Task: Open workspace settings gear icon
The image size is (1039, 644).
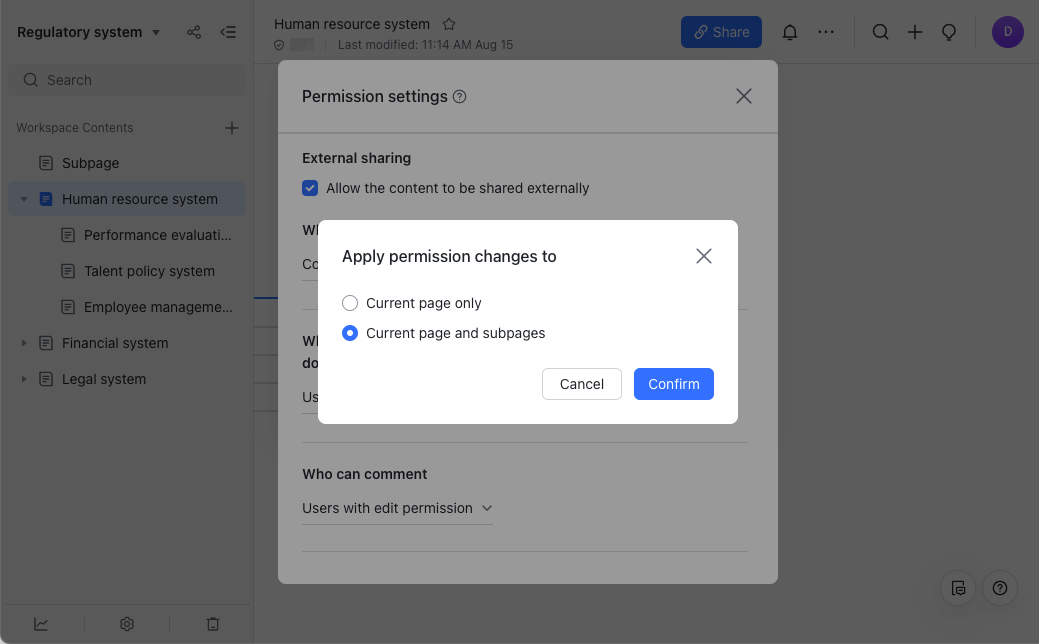Action: (x=127, y=624)
